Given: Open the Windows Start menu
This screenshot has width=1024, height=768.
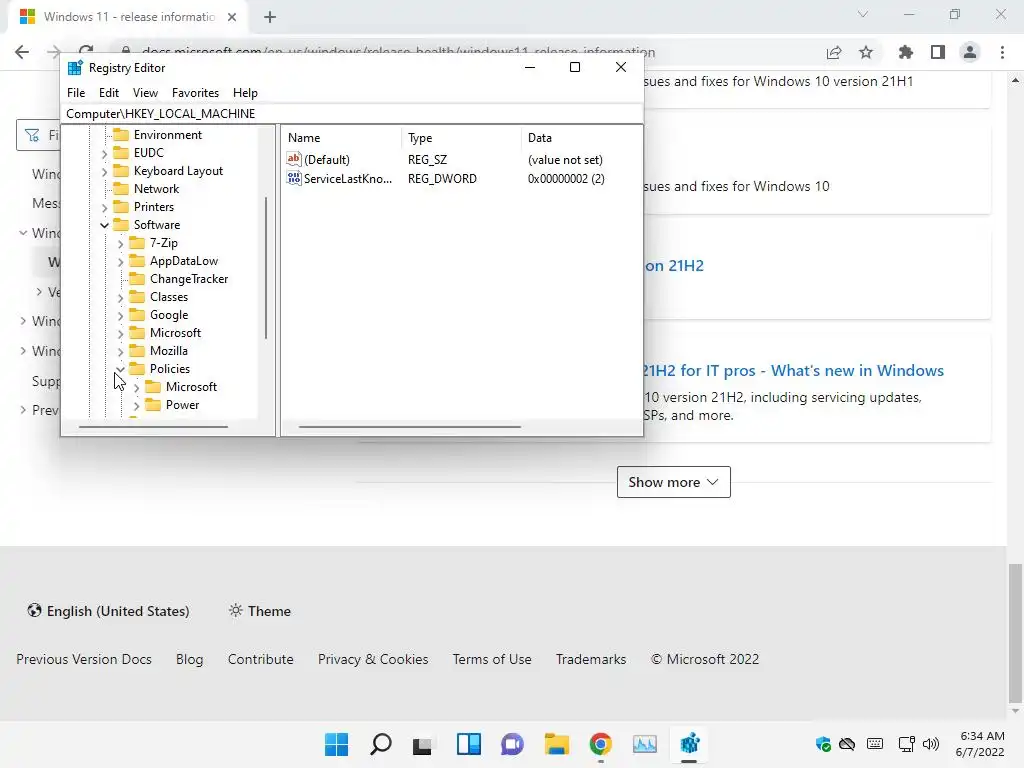Looking at the screenshot, I should pos(337,744).
